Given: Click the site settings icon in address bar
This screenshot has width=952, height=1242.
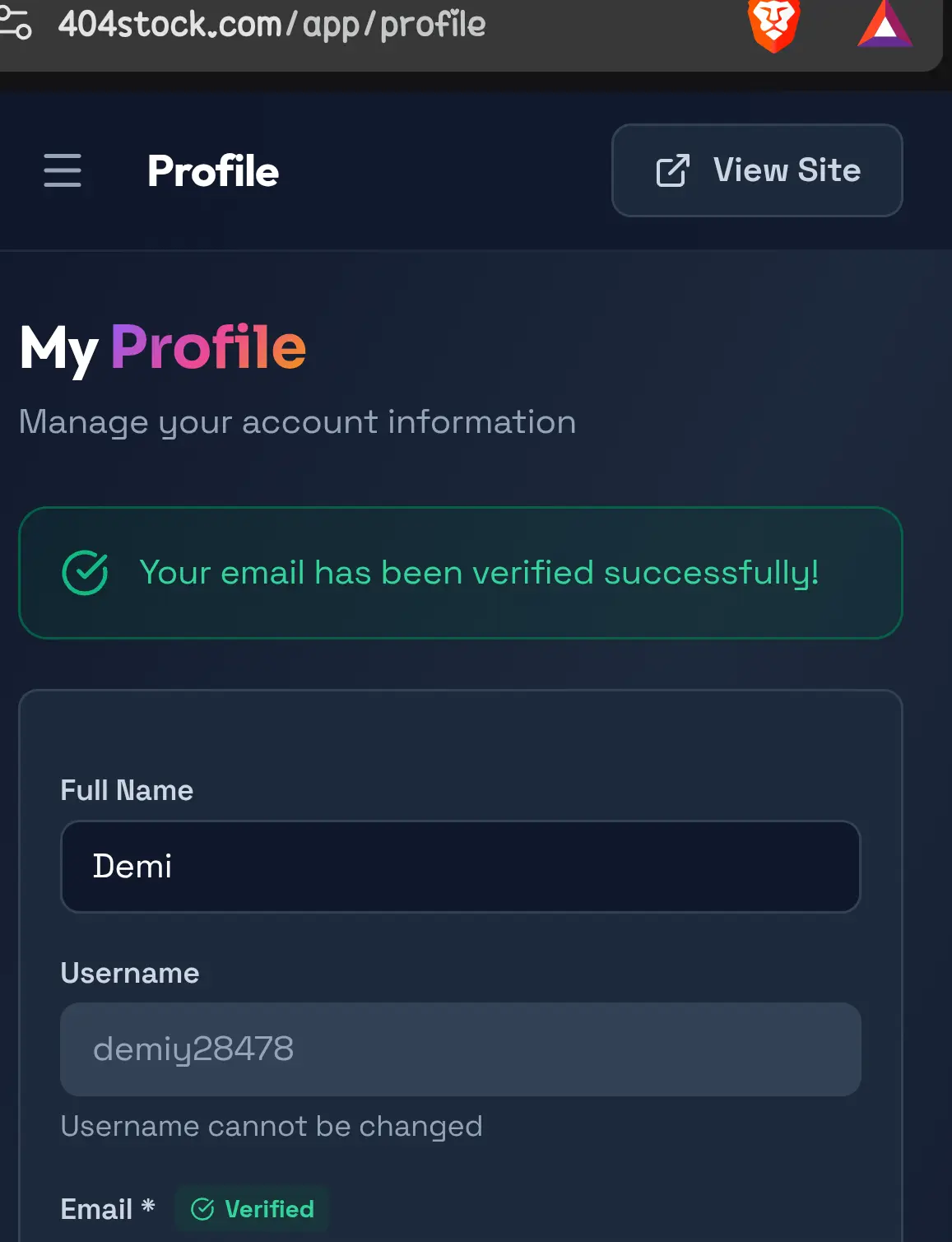Looking at the screenshot, I should coord(16,25).
